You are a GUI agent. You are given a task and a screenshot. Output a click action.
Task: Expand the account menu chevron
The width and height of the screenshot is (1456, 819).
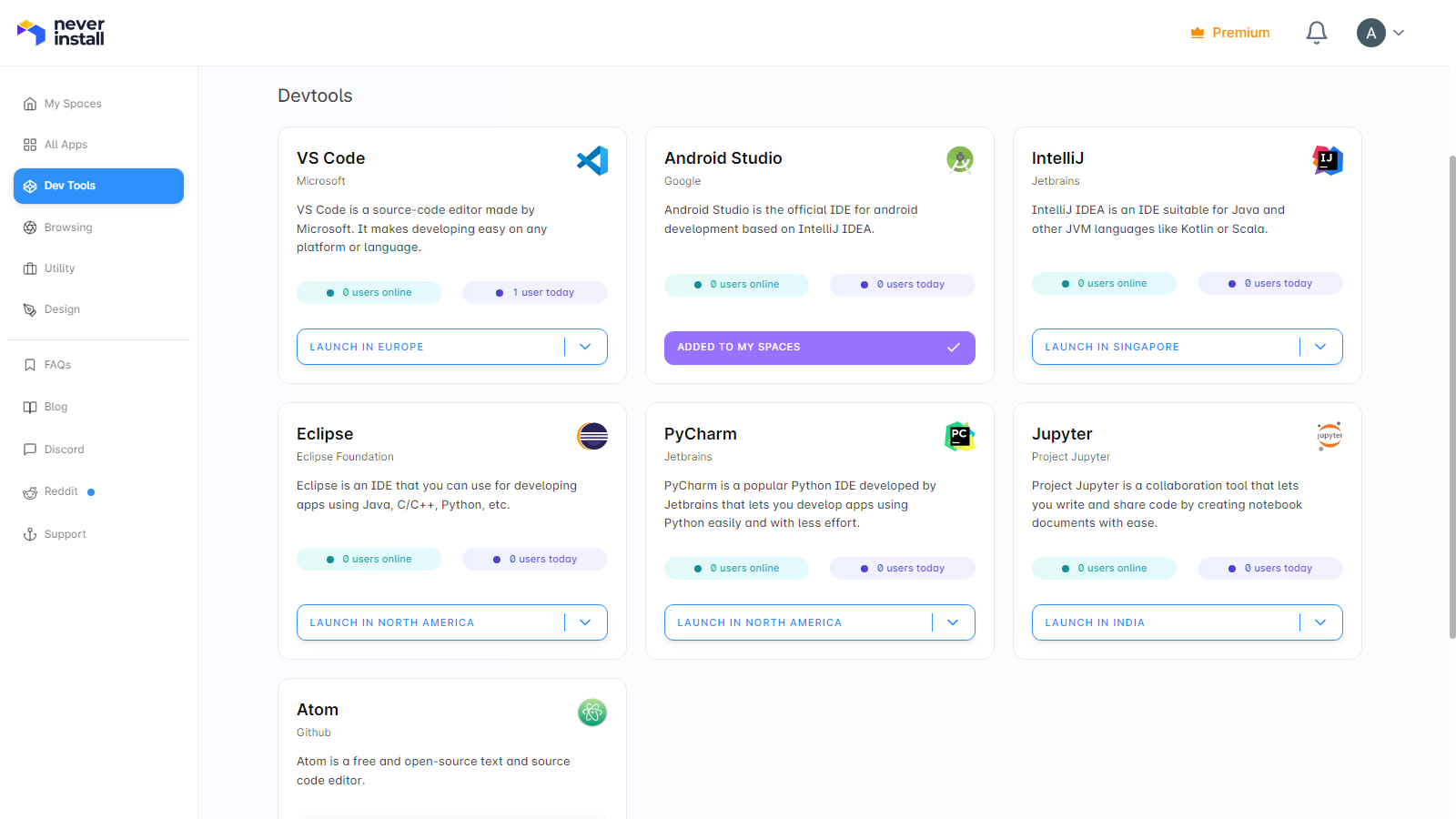click(1399, 33)
